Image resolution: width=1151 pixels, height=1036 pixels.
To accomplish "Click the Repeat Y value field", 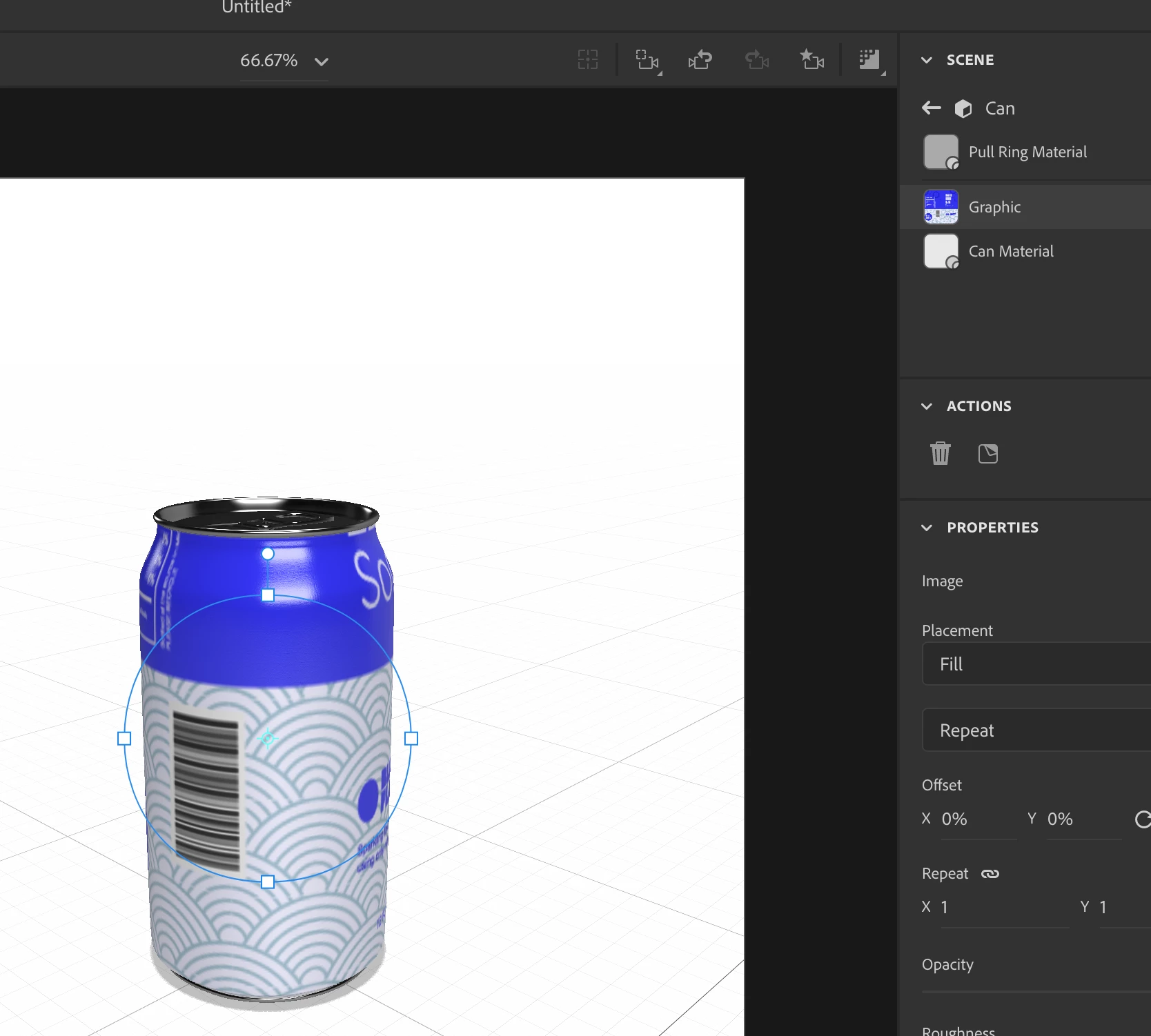I will (x=1125, y=907).
